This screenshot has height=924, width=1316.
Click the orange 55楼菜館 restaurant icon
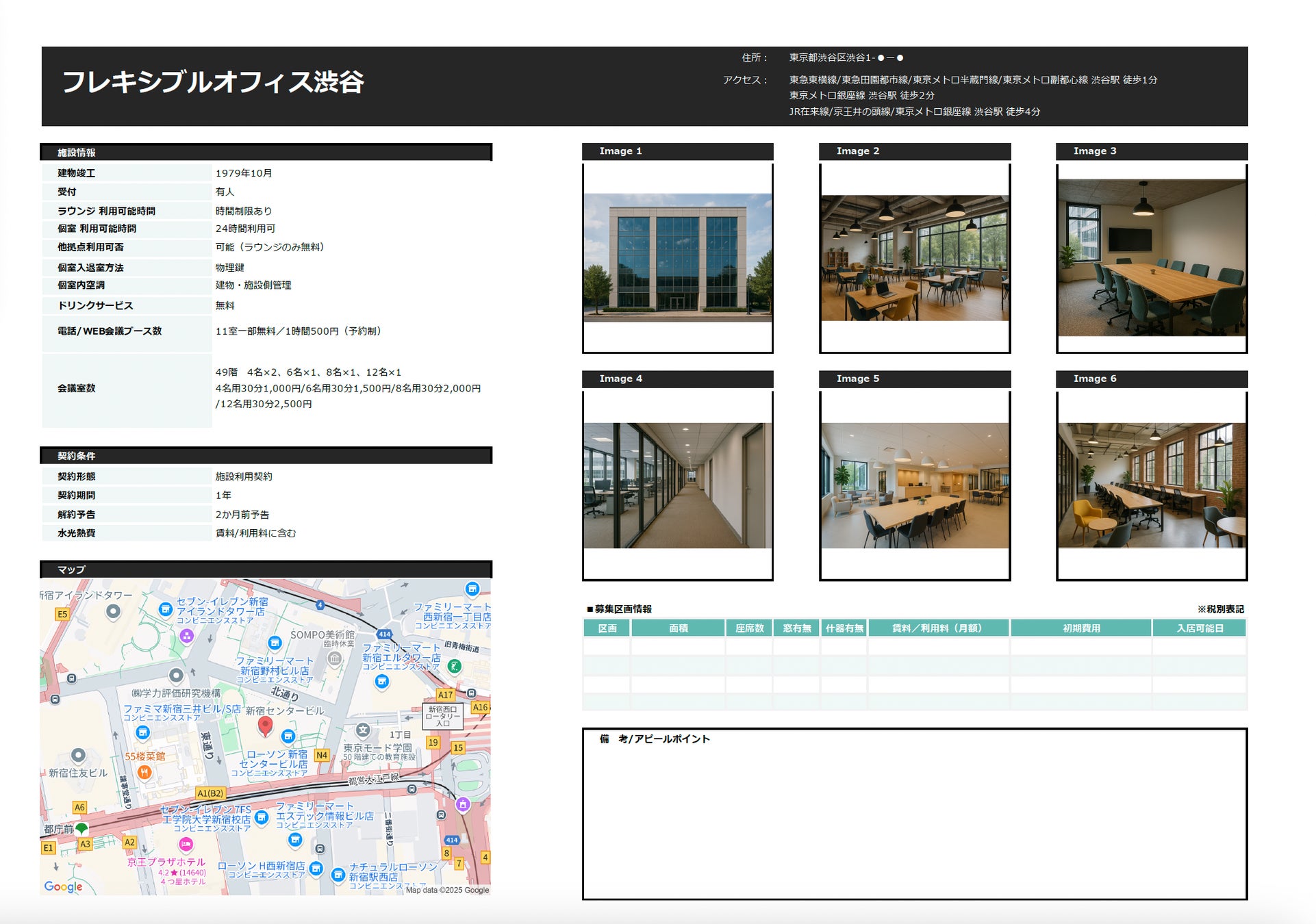point(144,772)
